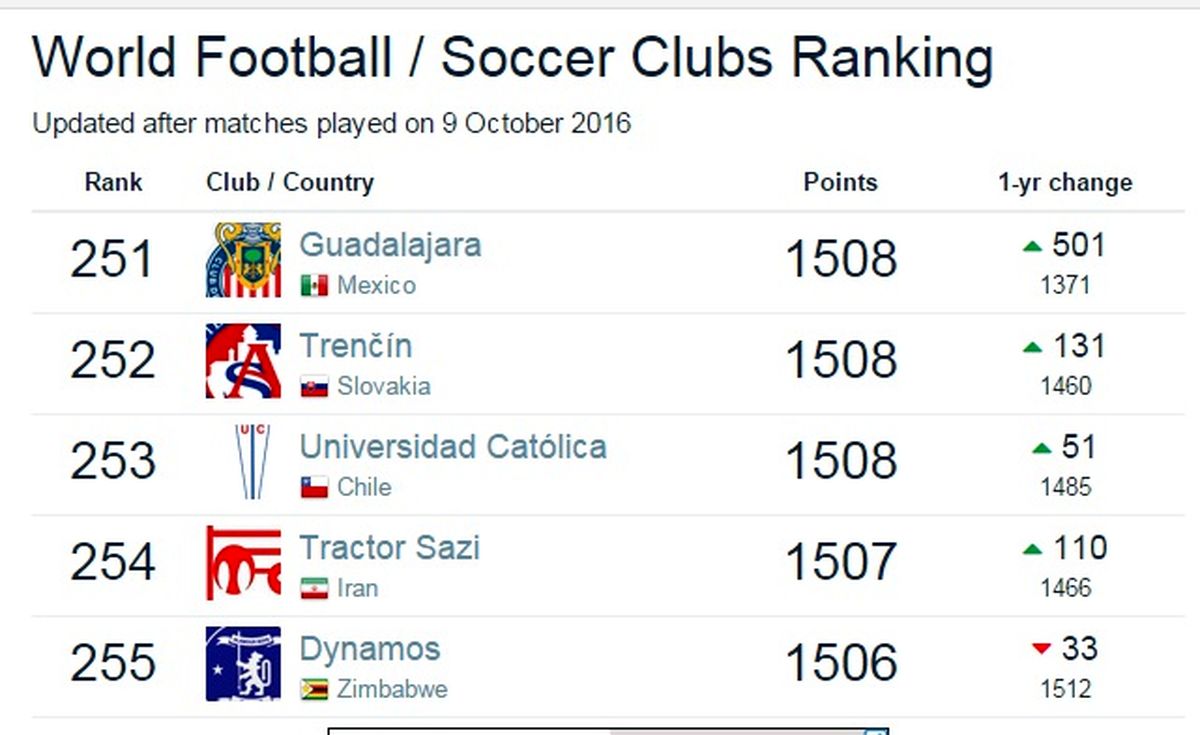Click the Points column header
1200x735 pixels.
840,182
